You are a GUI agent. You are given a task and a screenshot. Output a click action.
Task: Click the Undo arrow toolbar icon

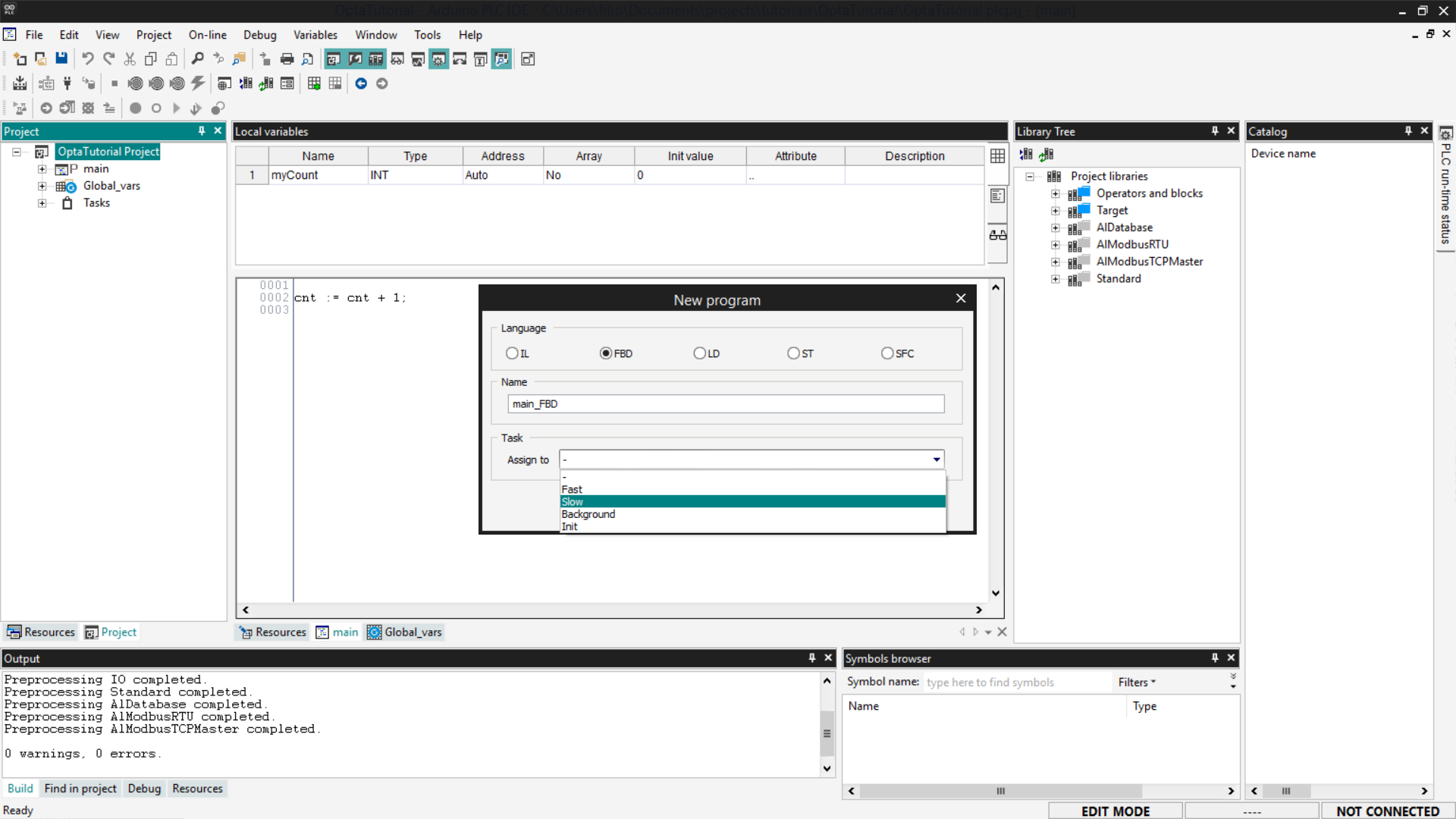pyautogui.click(x=88, y=58)
